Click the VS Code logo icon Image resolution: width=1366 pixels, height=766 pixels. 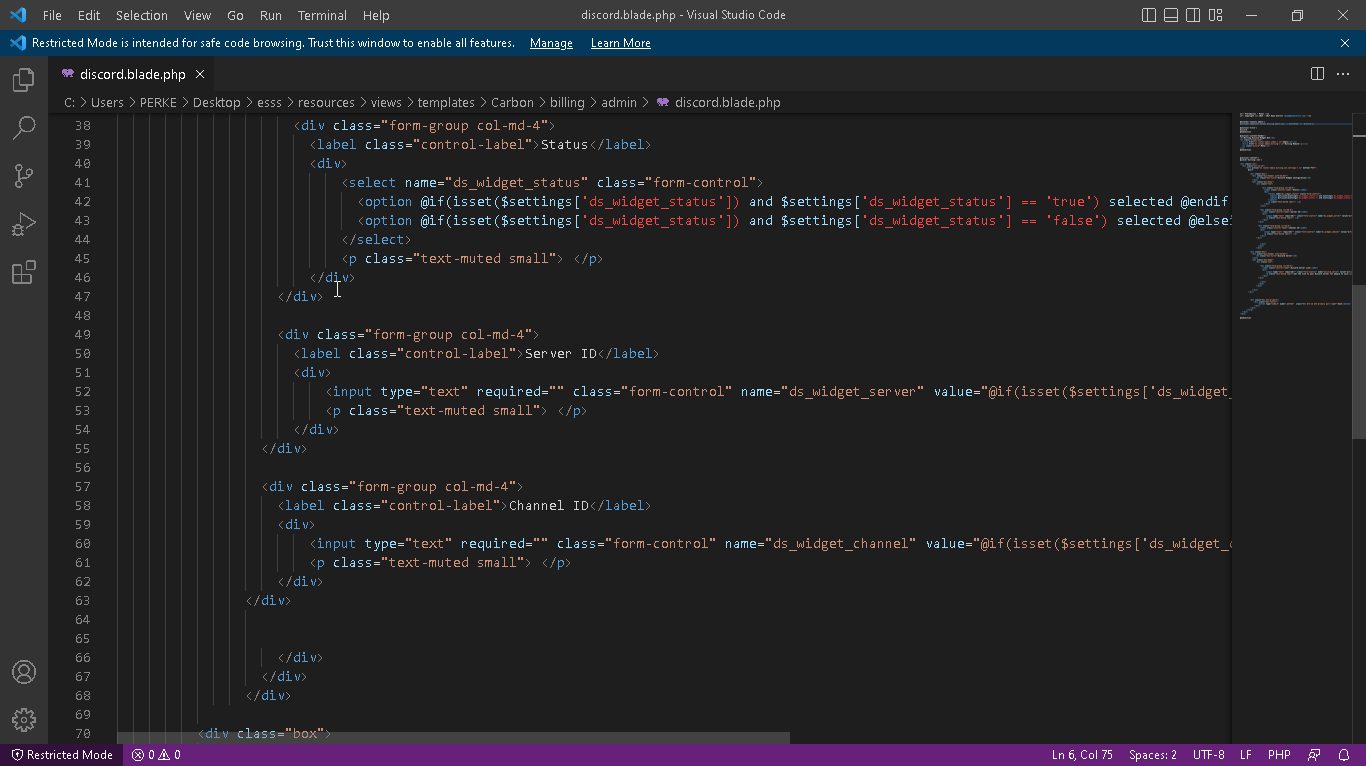pyautogui.click(x=17, y=15)
